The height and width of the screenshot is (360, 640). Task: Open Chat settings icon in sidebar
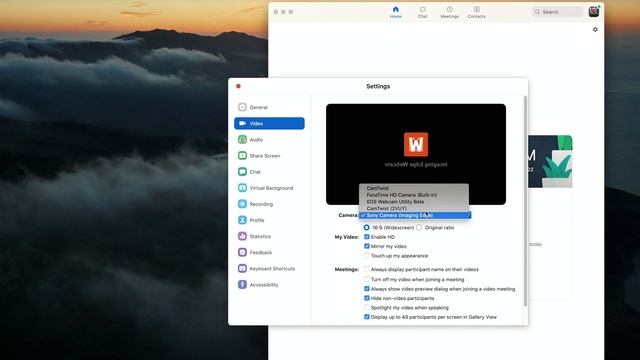pyautogui.click(x=242, y=171)
